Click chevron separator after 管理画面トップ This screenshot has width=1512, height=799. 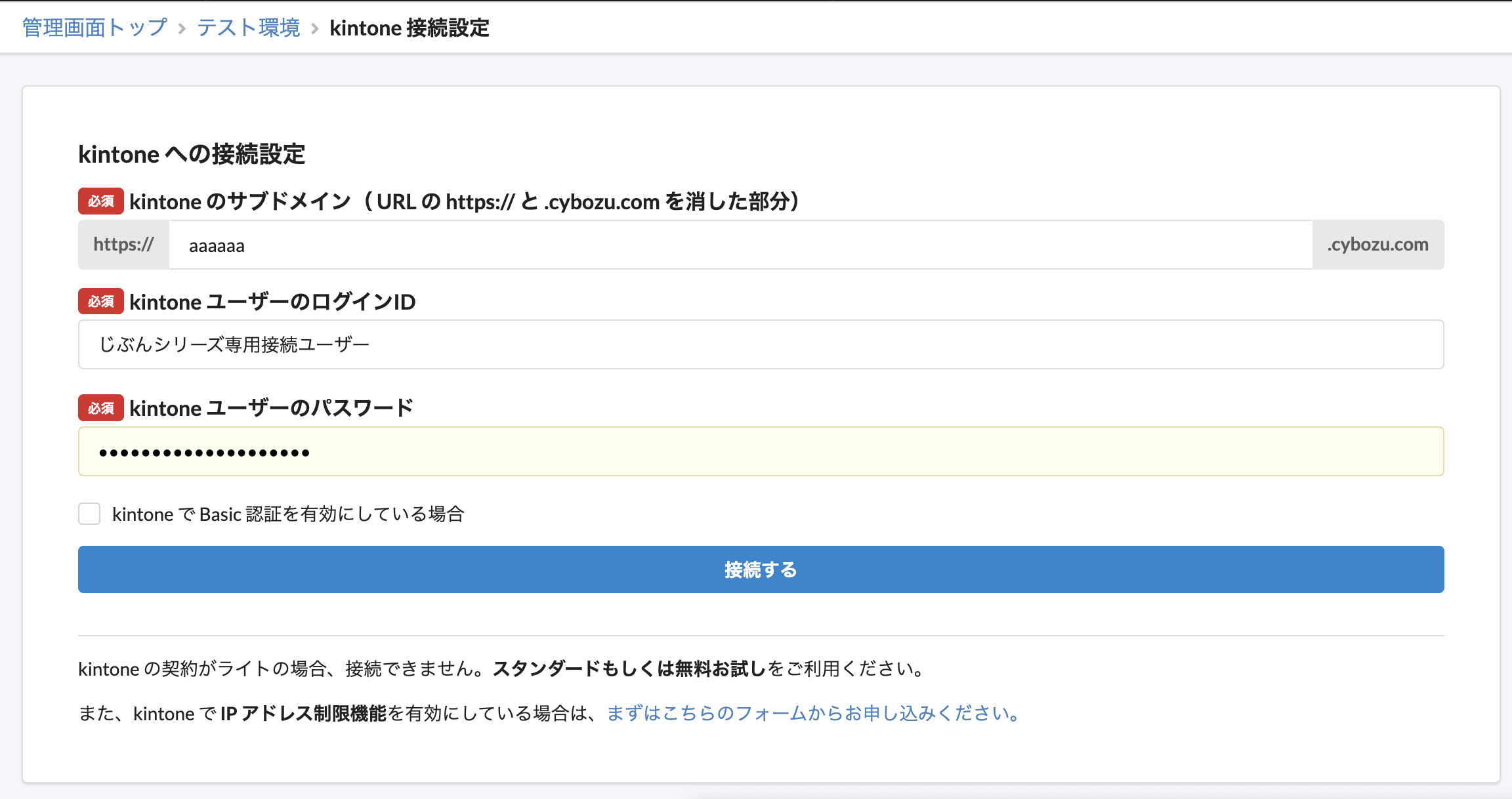coord(182,29)
